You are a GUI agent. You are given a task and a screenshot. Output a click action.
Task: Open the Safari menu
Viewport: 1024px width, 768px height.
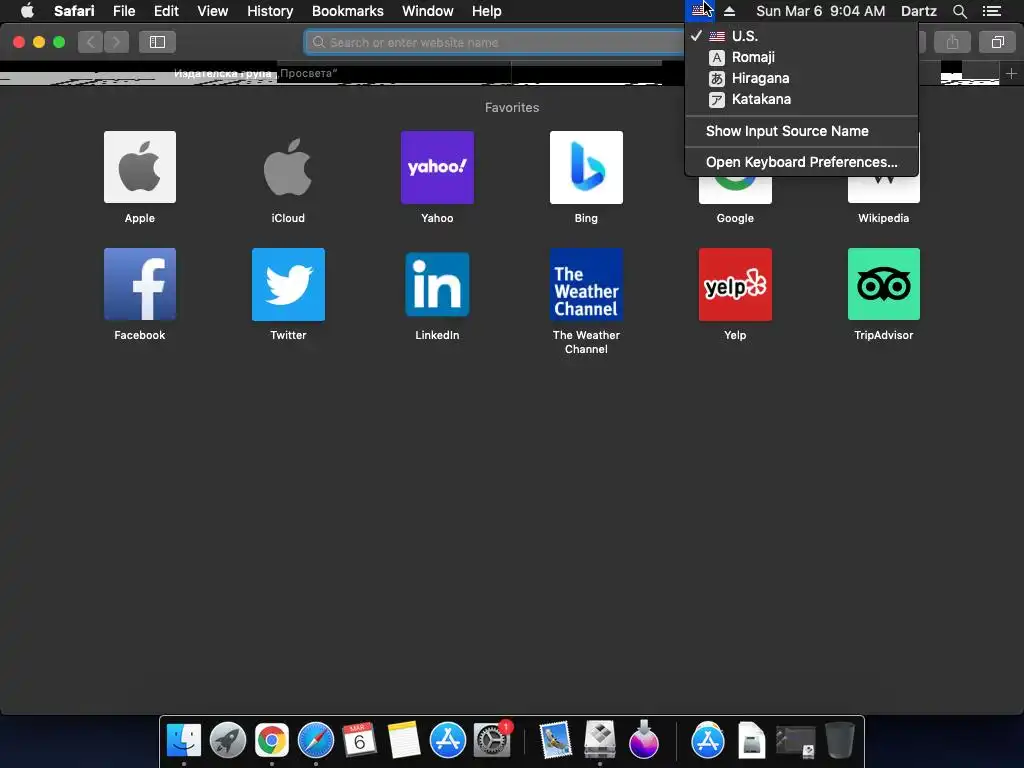point(74,11)
